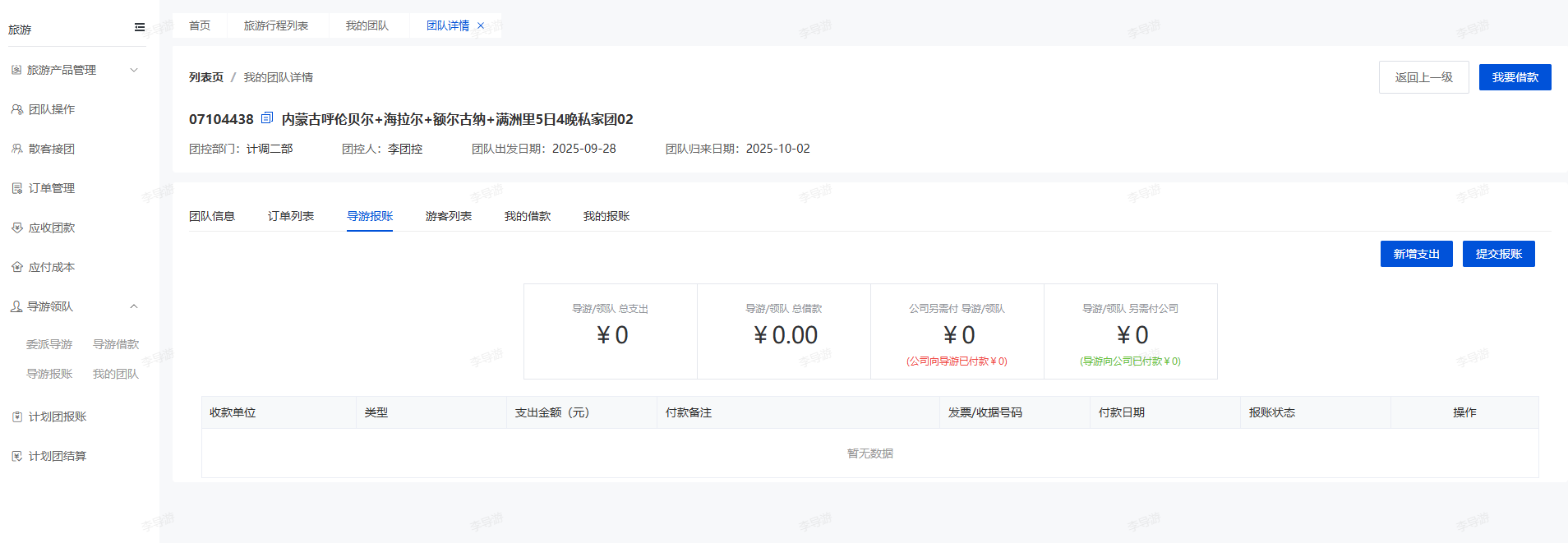Click the 新增支出 button
Screen dimensions: 1568x543
coord(1416,254)
